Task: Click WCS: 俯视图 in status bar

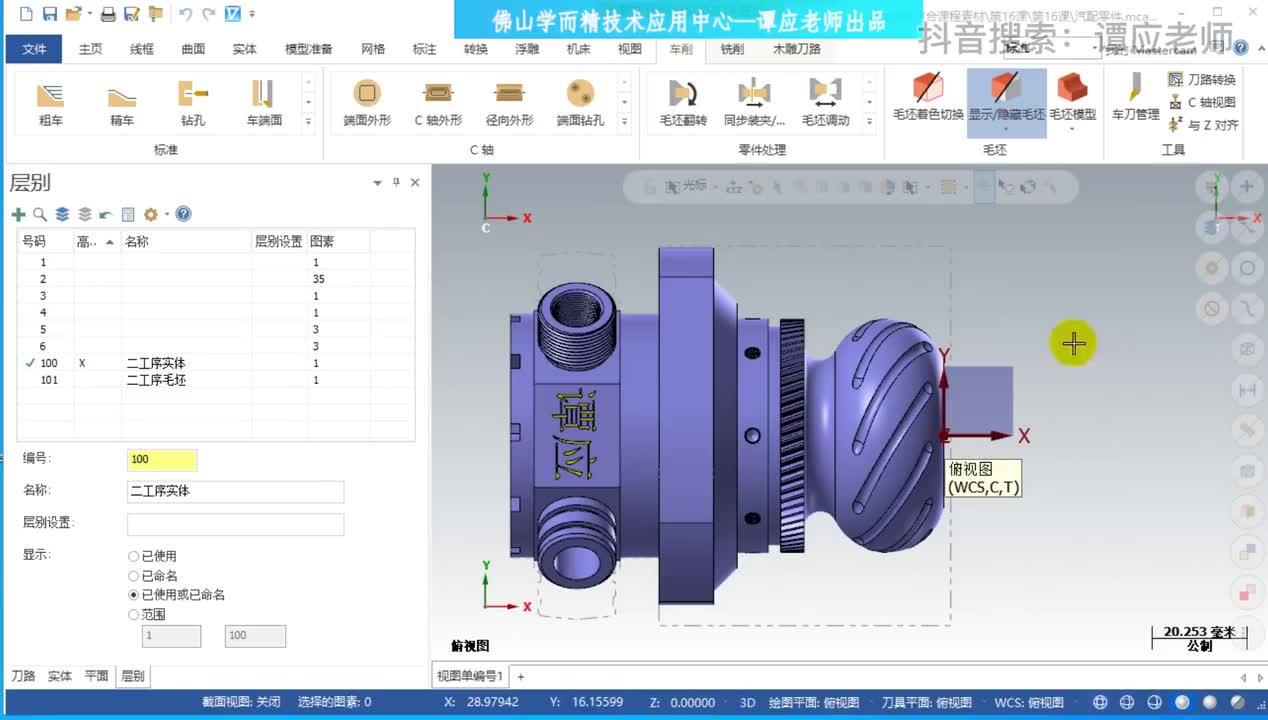Action: click(x=1029, y=702)
